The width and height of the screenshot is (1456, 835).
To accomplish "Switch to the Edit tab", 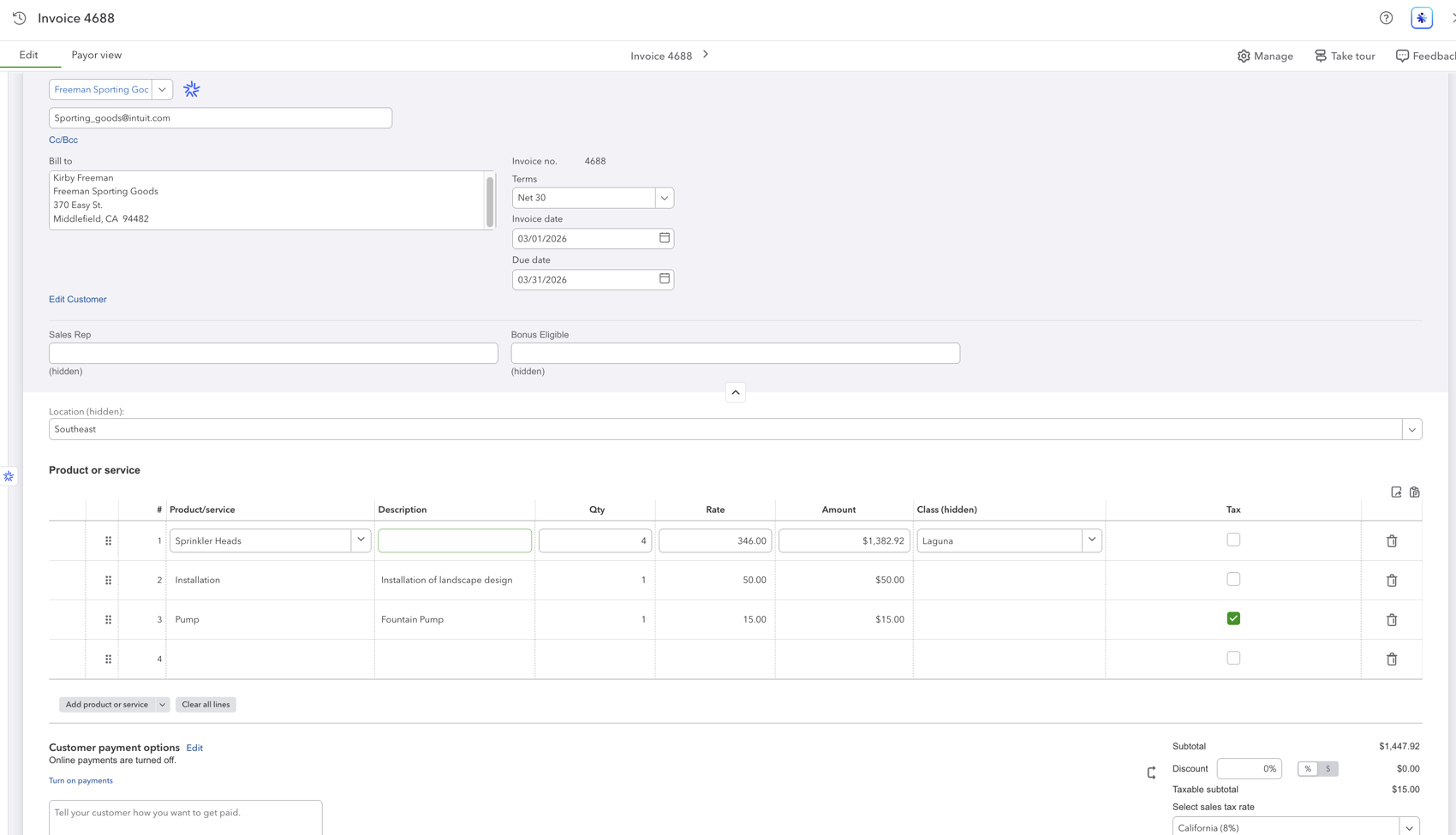I will (x=28, y=55).
